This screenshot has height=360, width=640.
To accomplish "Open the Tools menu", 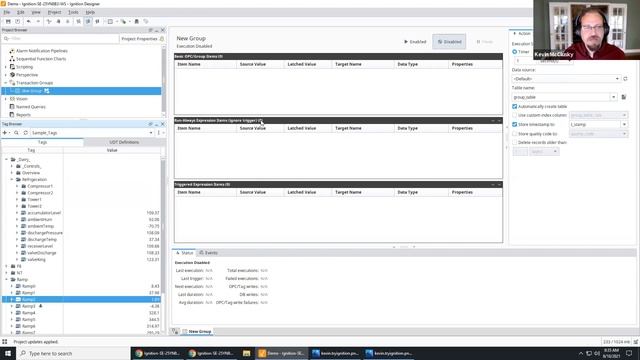I will coord(73,12).
